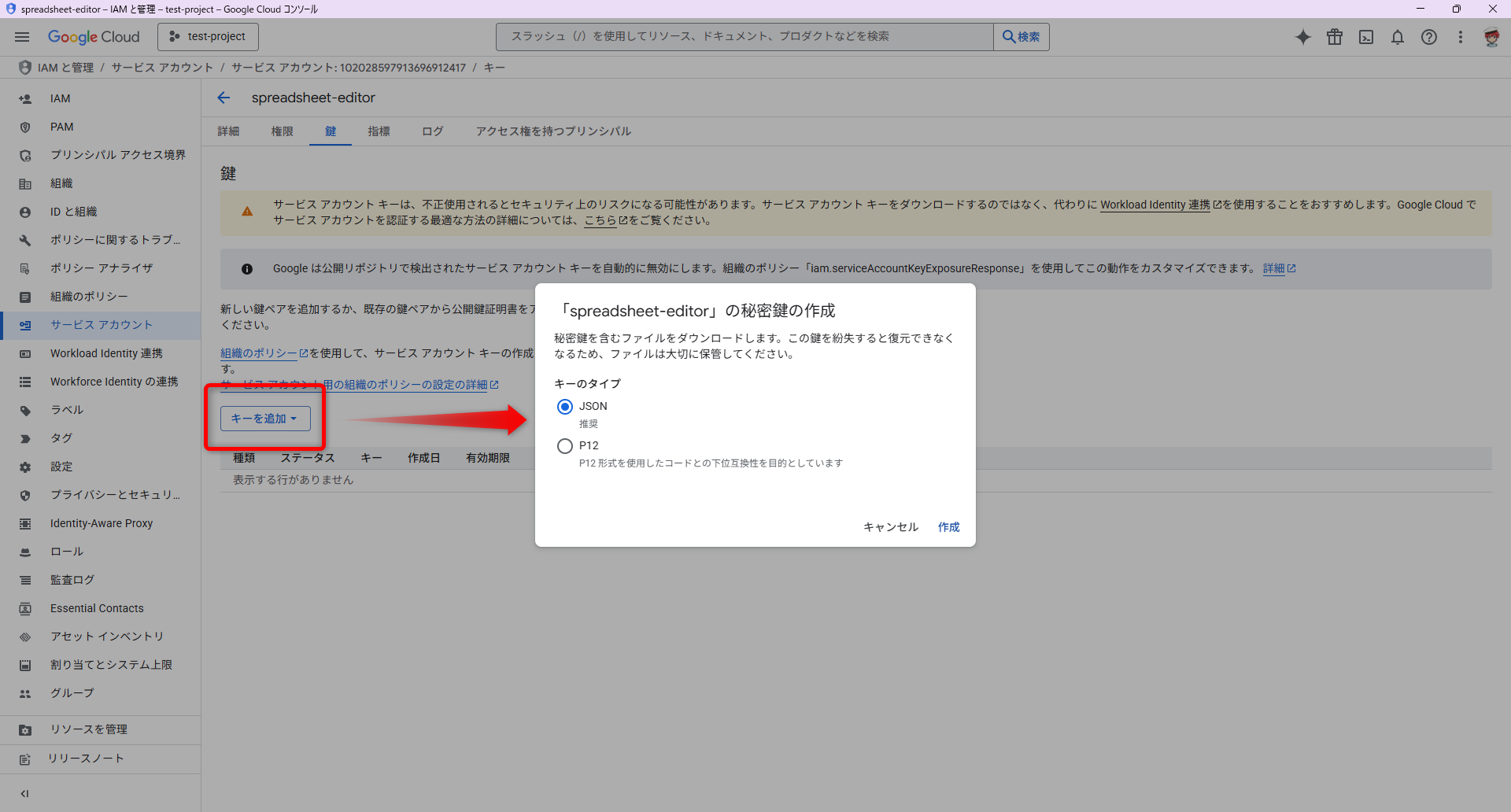
Task: Open the Gemini AI assistant sparkle icon
Action: (1303, 37)
